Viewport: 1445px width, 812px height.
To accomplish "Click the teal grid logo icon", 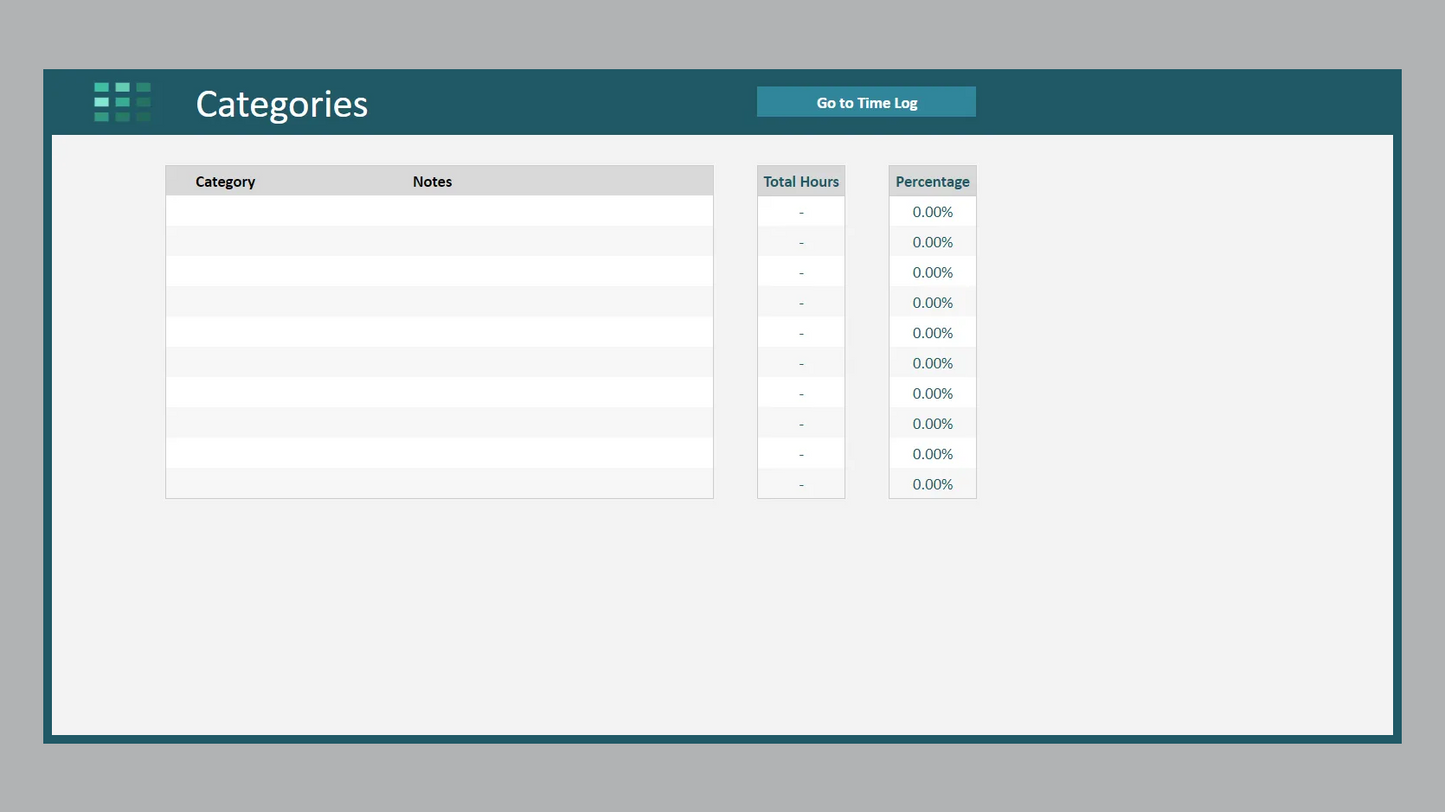I will coord(122,102).
